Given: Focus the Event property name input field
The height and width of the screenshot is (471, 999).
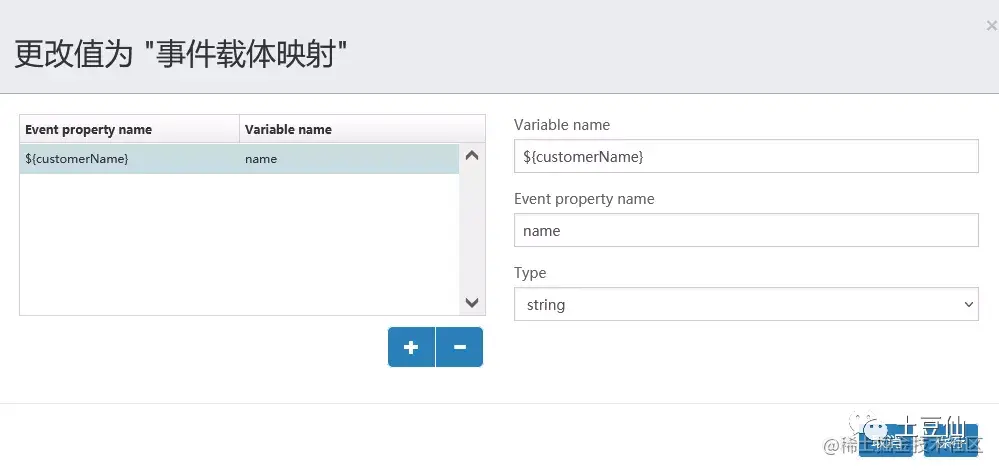Looking at the screenshot, I should point(746,230).
